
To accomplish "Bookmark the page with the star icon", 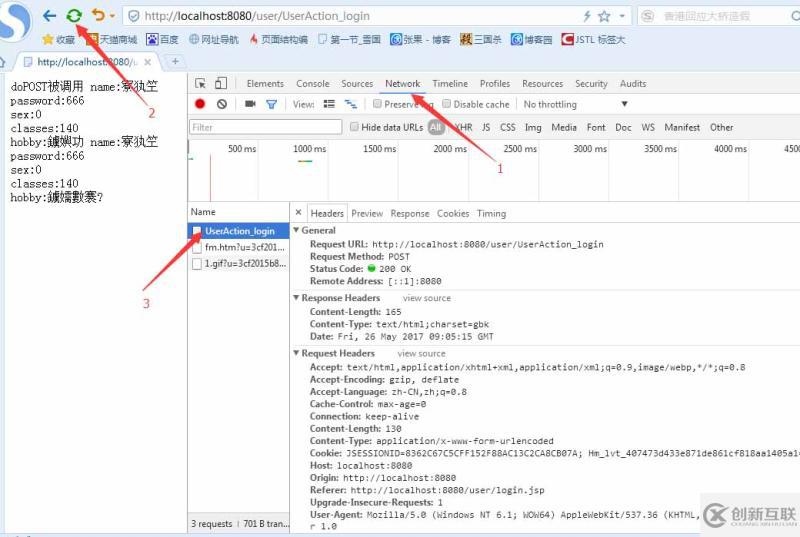I will (604, 16).
